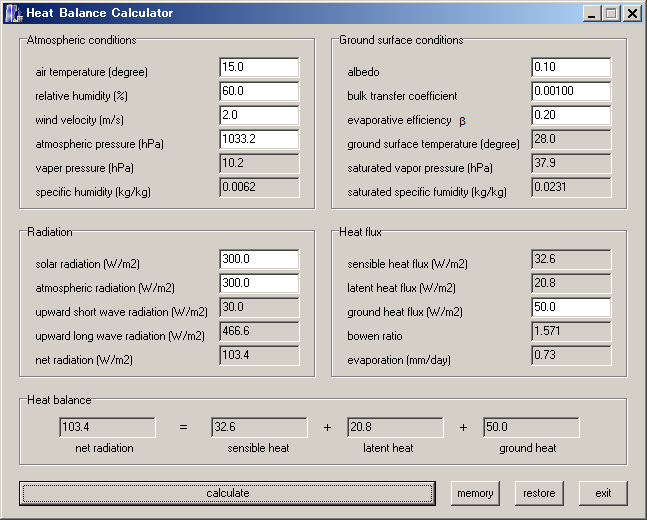Viewport: 647px width, 520px height.
Task: Select the evaporative efficiency β field
Action: click(571, 115)
